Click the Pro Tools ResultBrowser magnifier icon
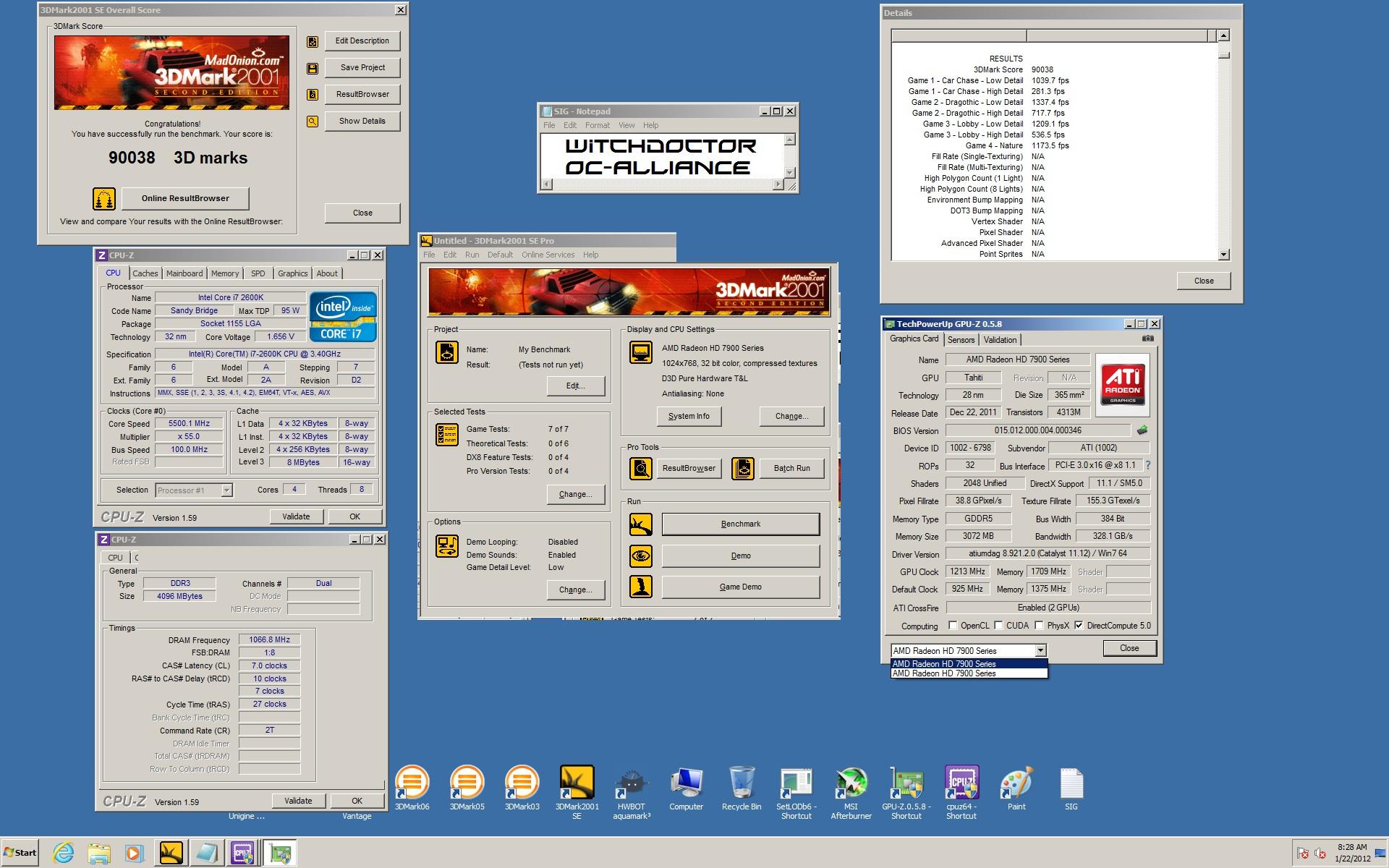Screen dimensions: 1389x868 pyautogui.click(x=641, y=469)
